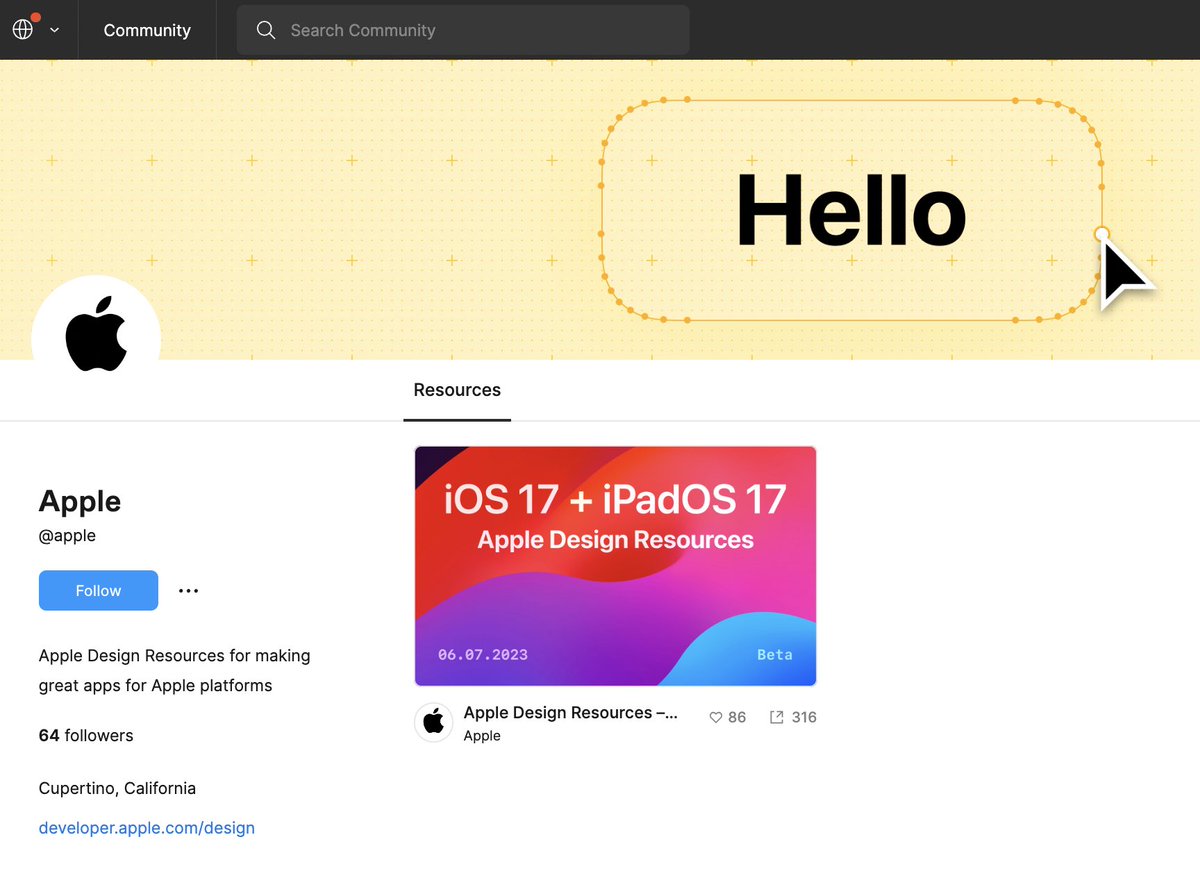
Task: Open the Community tab in top bar
Action: click(x=147, y=30)
